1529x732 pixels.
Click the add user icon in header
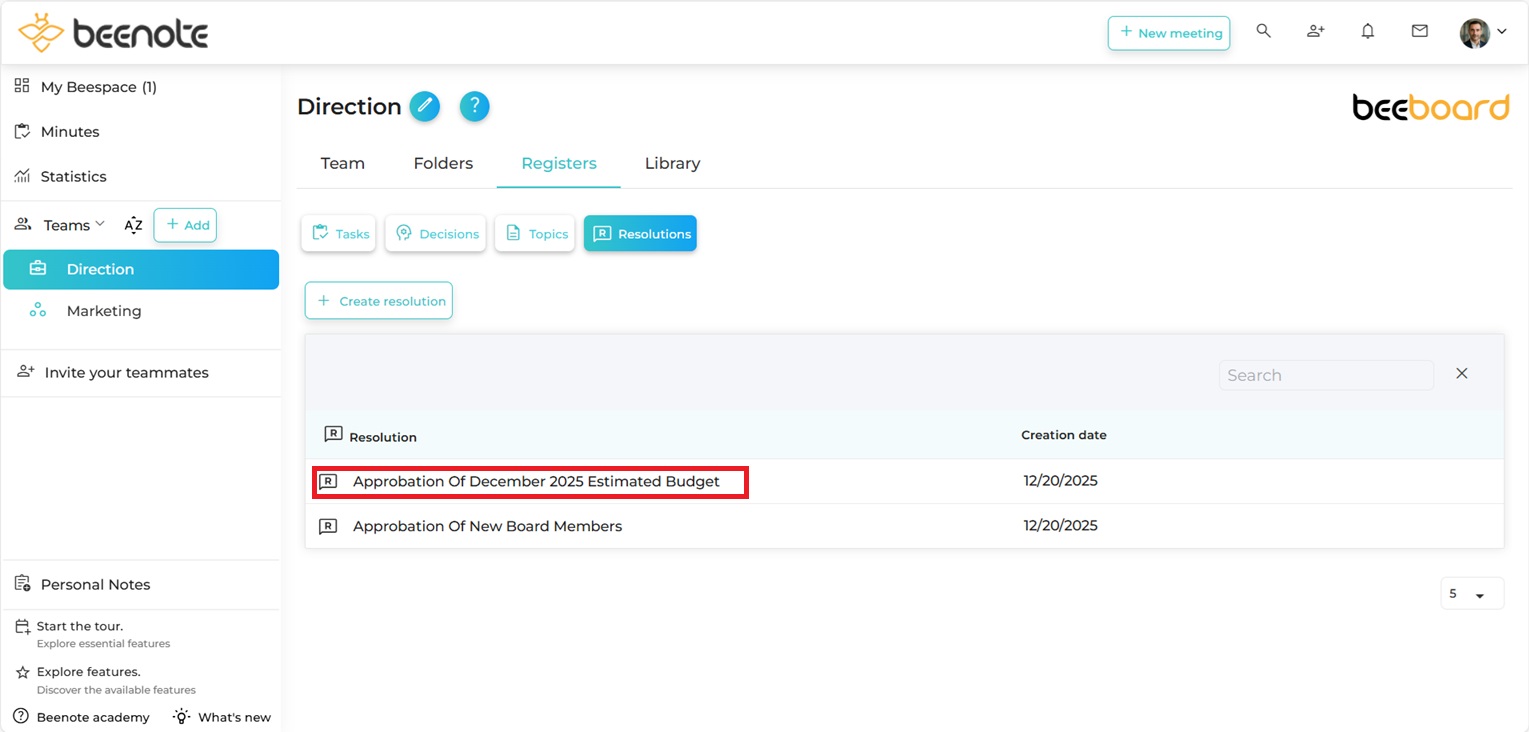[x=1315, y=32]
